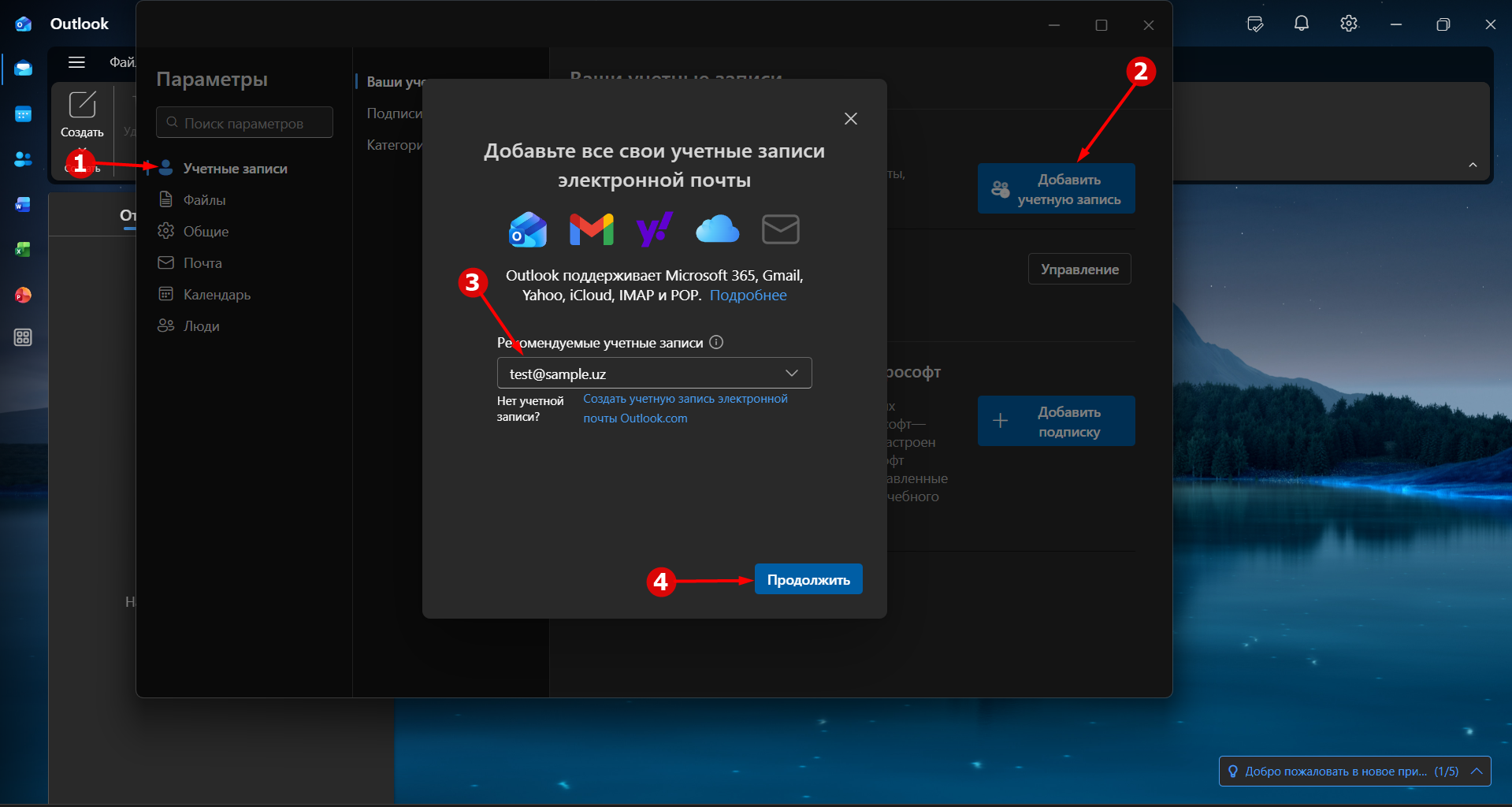
Task: Close the Параметры settings window
Action: point(1149,25)
